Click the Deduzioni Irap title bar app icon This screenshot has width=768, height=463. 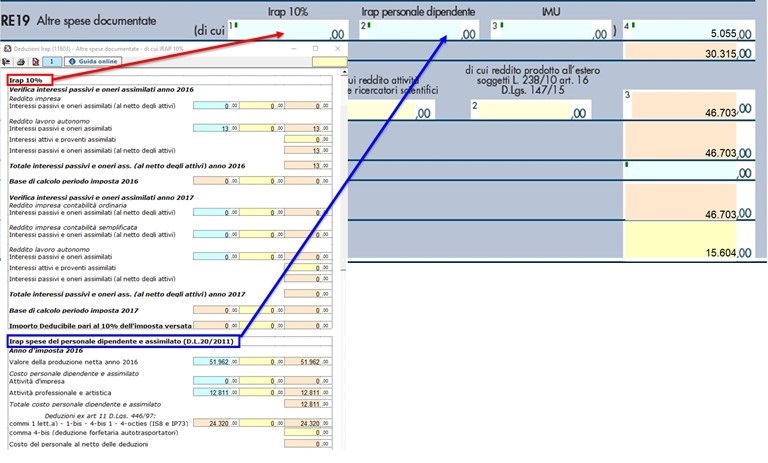pyautogui.click(x=7, y=49)
